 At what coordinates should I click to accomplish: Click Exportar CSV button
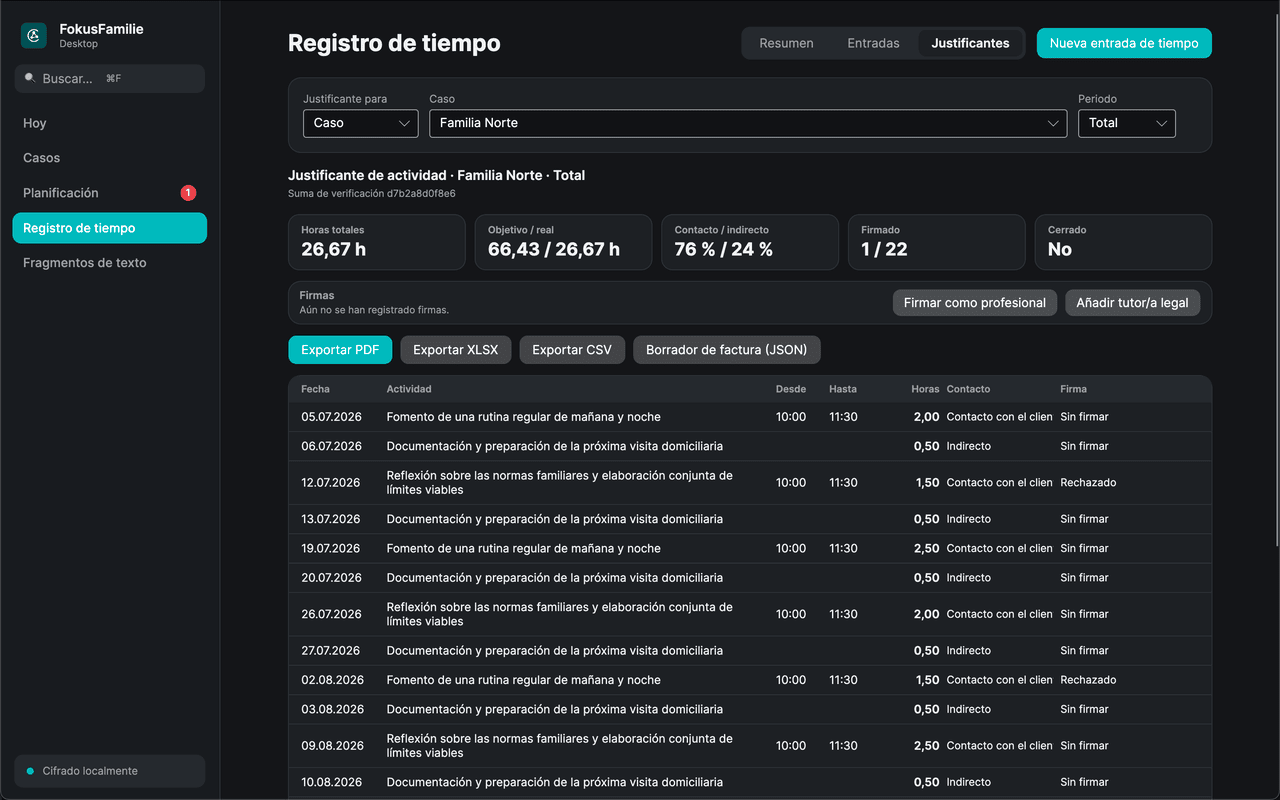(572, 350)
